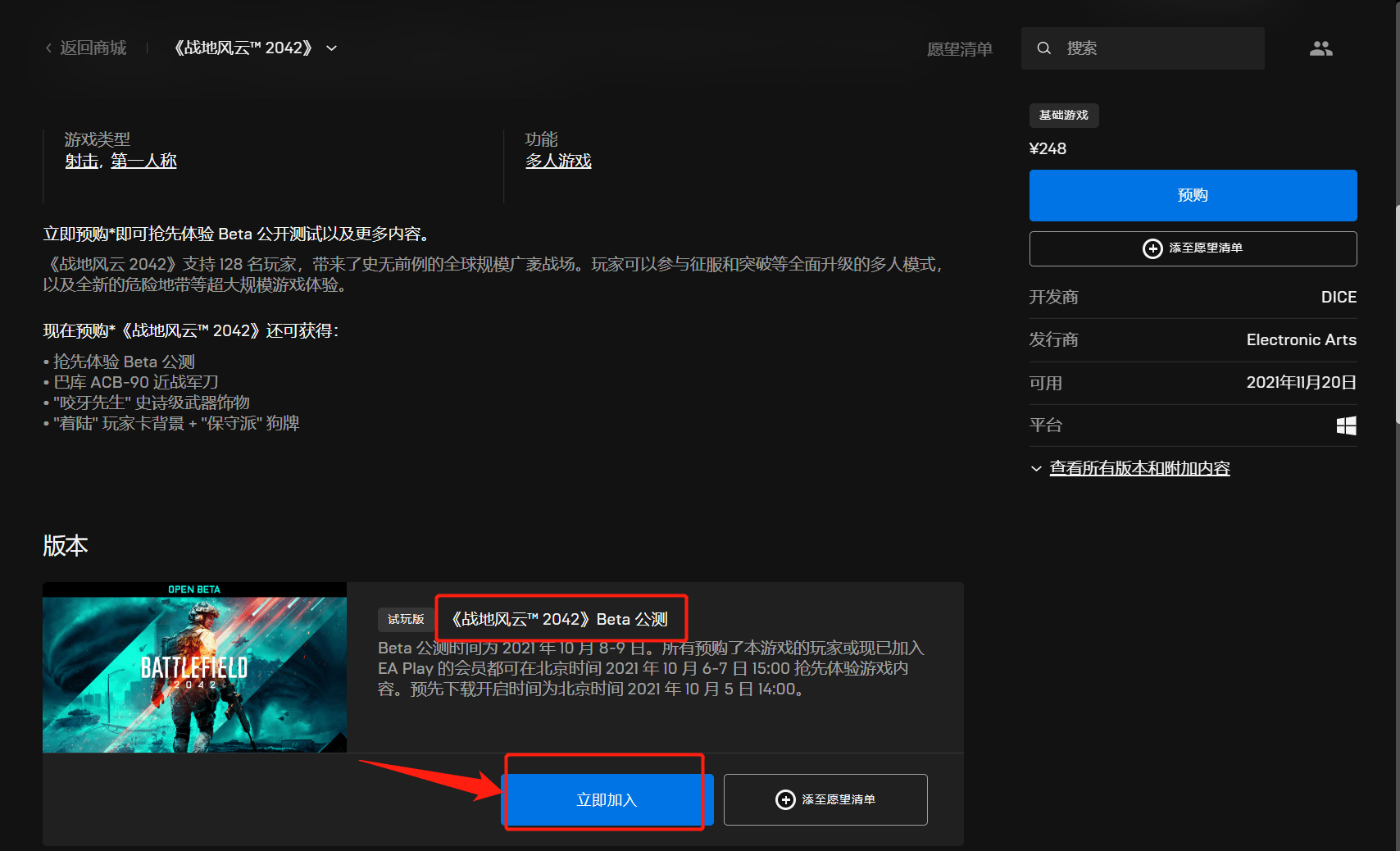The width and height of the screenshot is (1400, 851).
Task: Click the 版本 section heading
Action: (x=66, y=545)
